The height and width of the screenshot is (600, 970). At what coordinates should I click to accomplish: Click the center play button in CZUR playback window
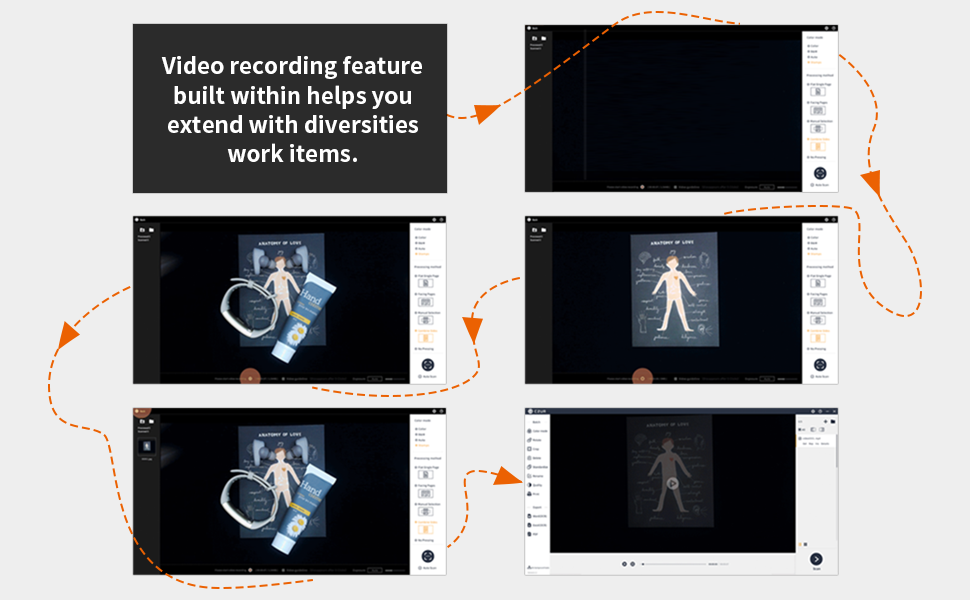click(672, 484)
